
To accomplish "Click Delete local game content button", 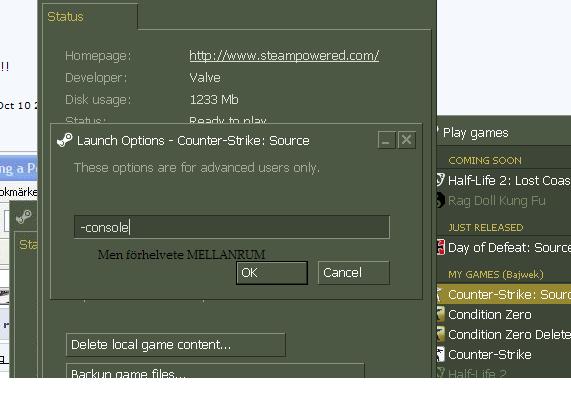I will 176,345.
